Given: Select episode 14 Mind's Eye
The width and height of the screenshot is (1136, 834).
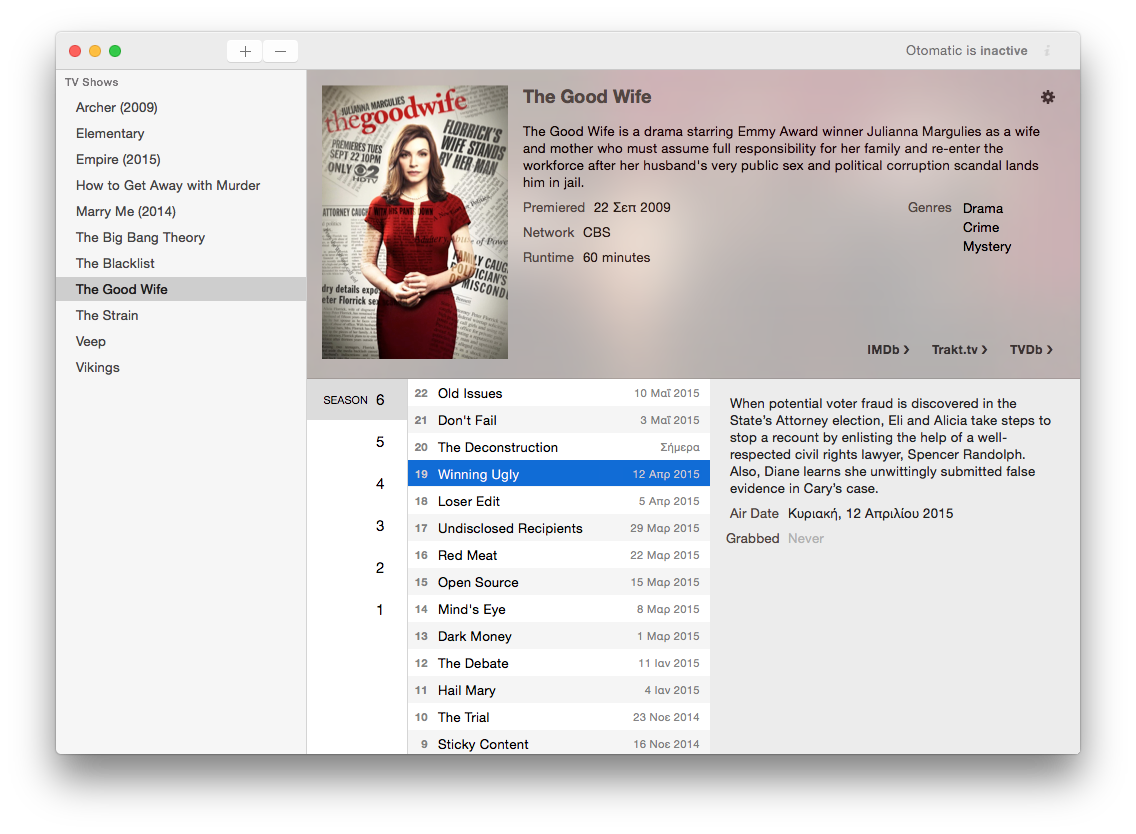Looking at the screenshot, I should pyautogui.click(x=559, y=609).
